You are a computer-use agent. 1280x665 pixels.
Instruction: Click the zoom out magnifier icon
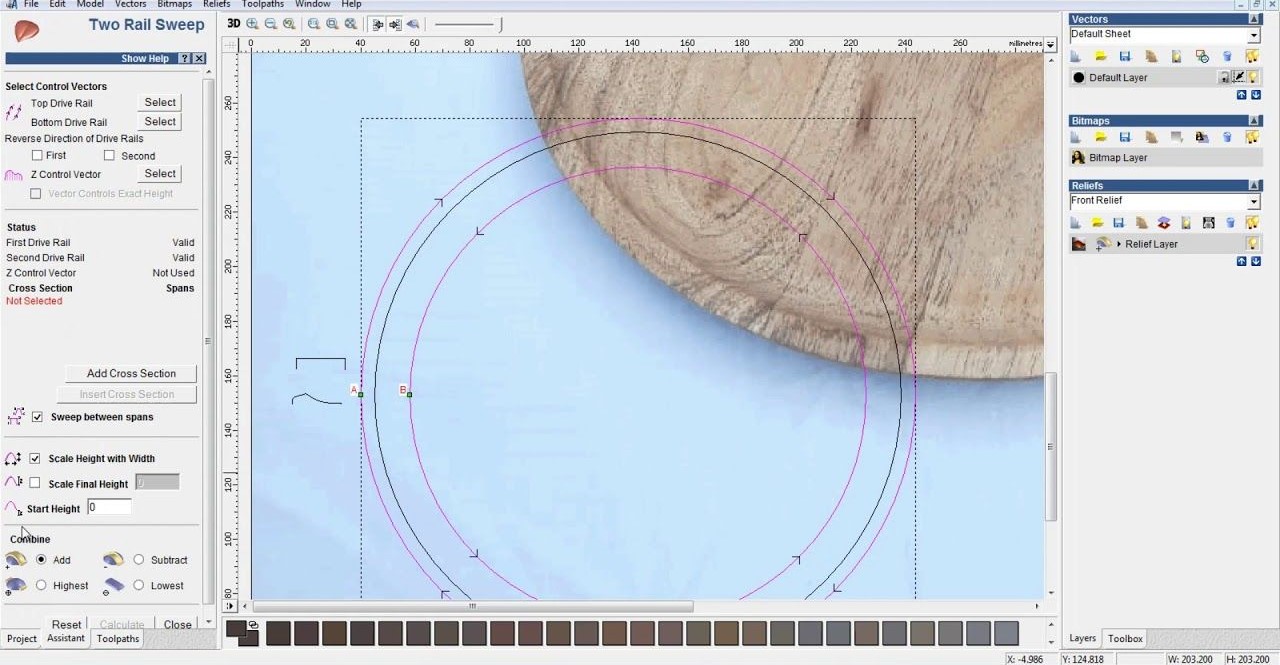point(270,24)
